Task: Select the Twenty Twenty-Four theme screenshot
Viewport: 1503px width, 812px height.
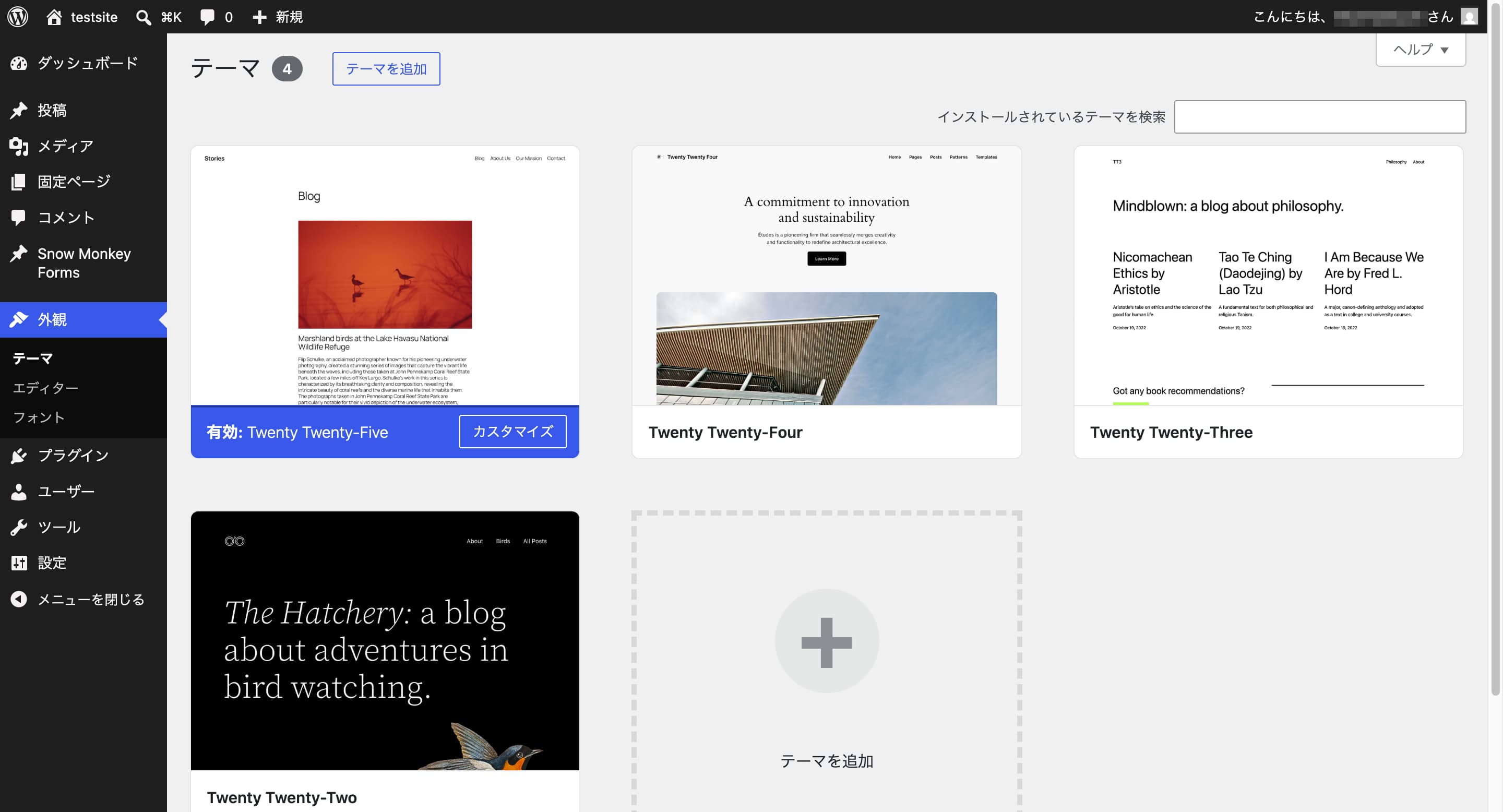Action: 827,276
